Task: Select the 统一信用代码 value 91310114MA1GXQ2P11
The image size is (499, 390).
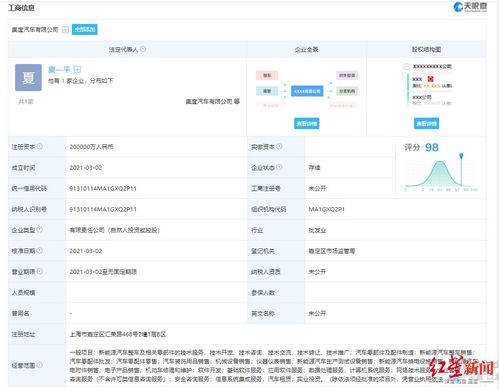Action: (x=103, y=188)
